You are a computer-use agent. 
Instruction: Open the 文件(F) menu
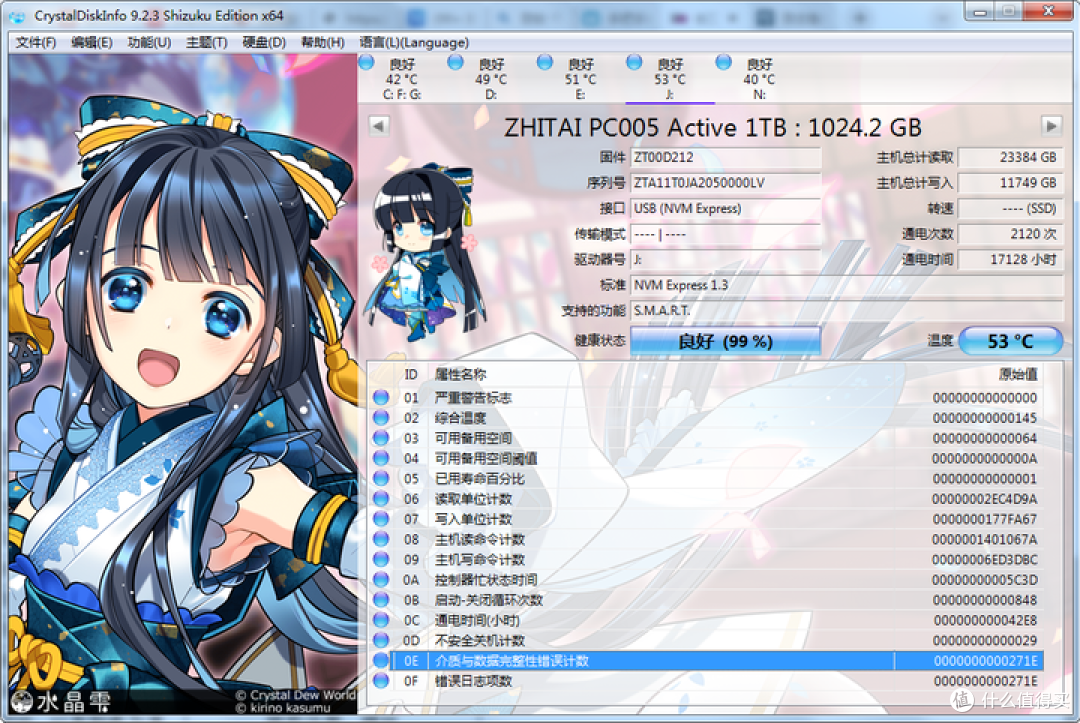coord(35,43)
